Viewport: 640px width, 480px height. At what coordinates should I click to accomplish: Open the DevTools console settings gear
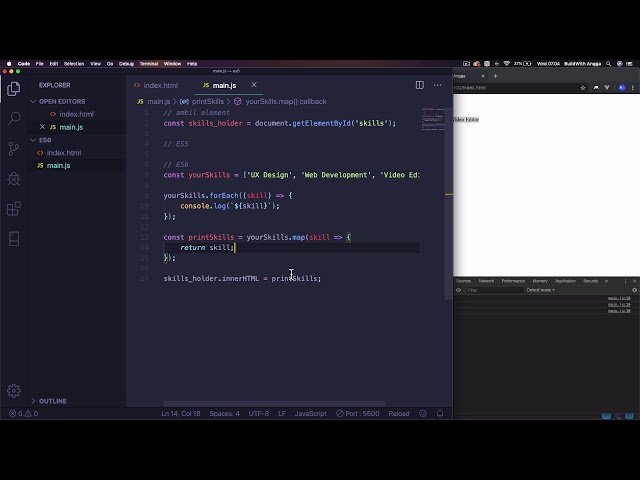634,290
